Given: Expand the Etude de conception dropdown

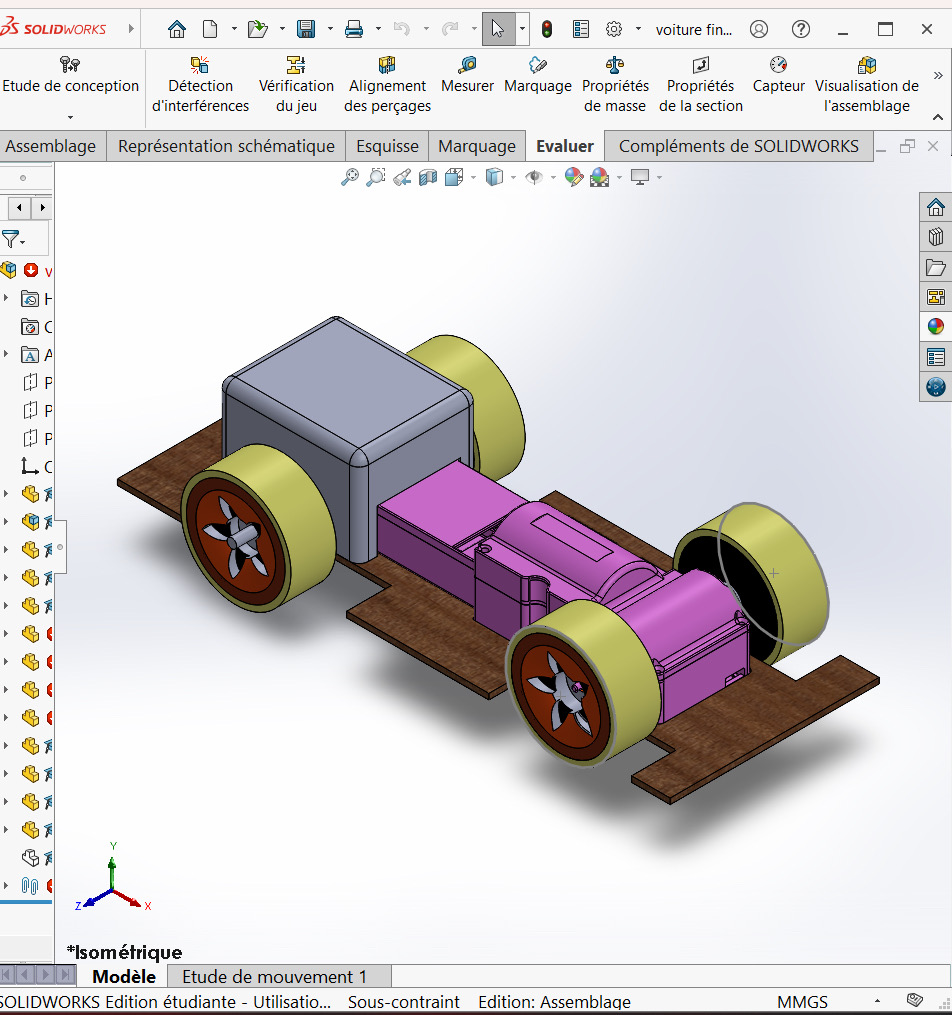Looking at the screenshot, I should point(70,116).
